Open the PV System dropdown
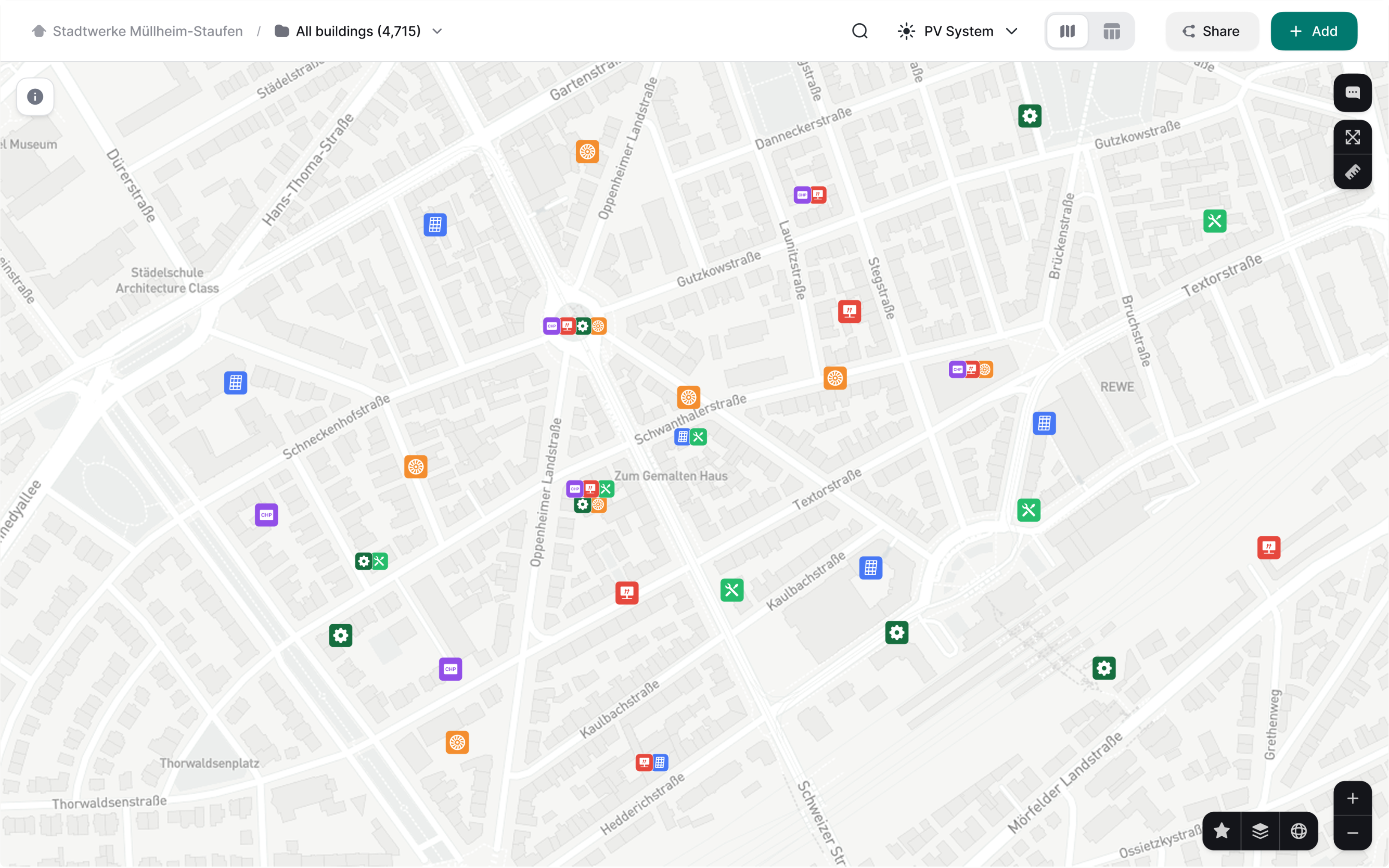The image size is (1389, 868). tap(957, 31)
